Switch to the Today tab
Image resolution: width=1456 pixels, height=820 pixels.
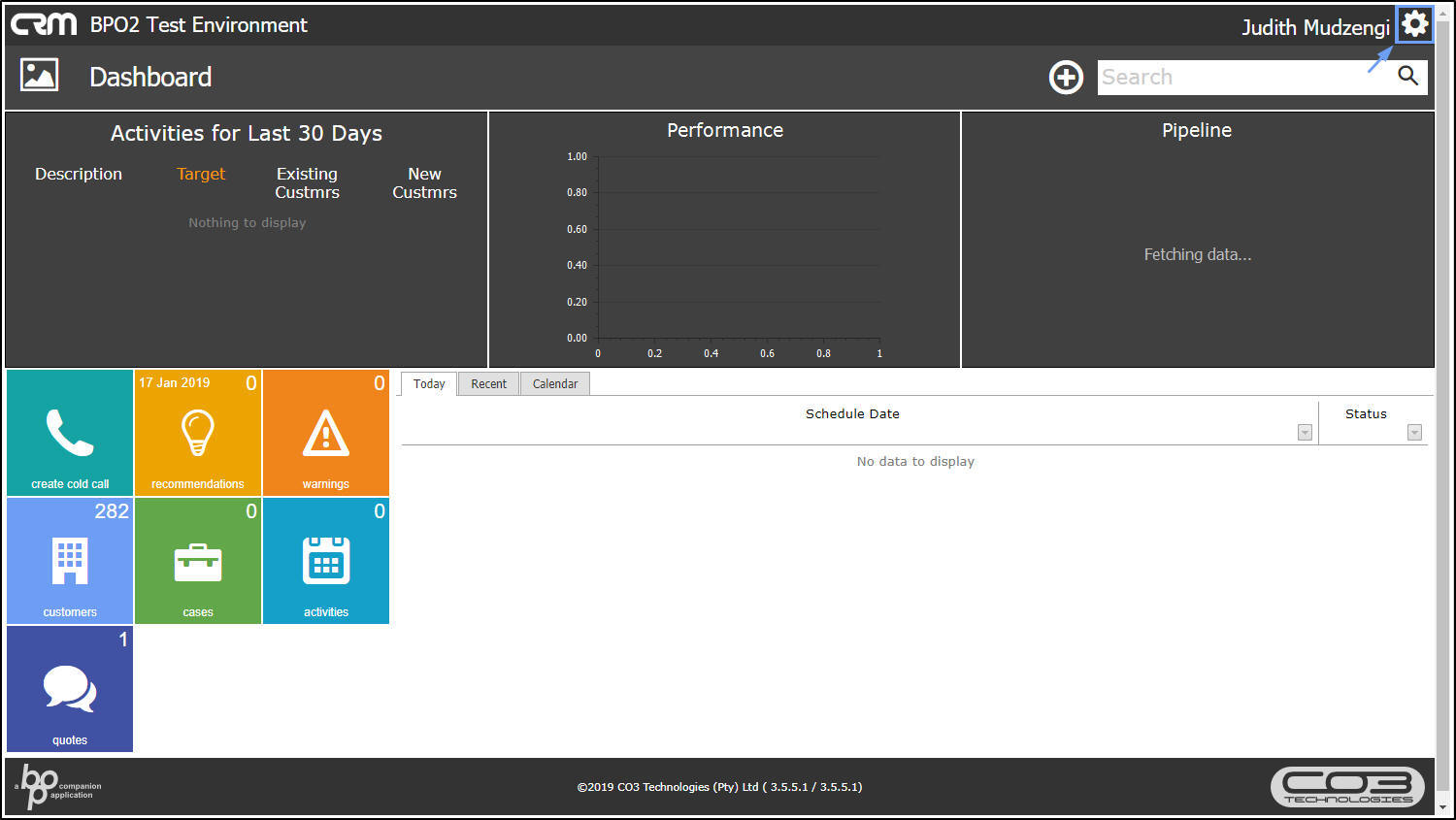point(429,384)
